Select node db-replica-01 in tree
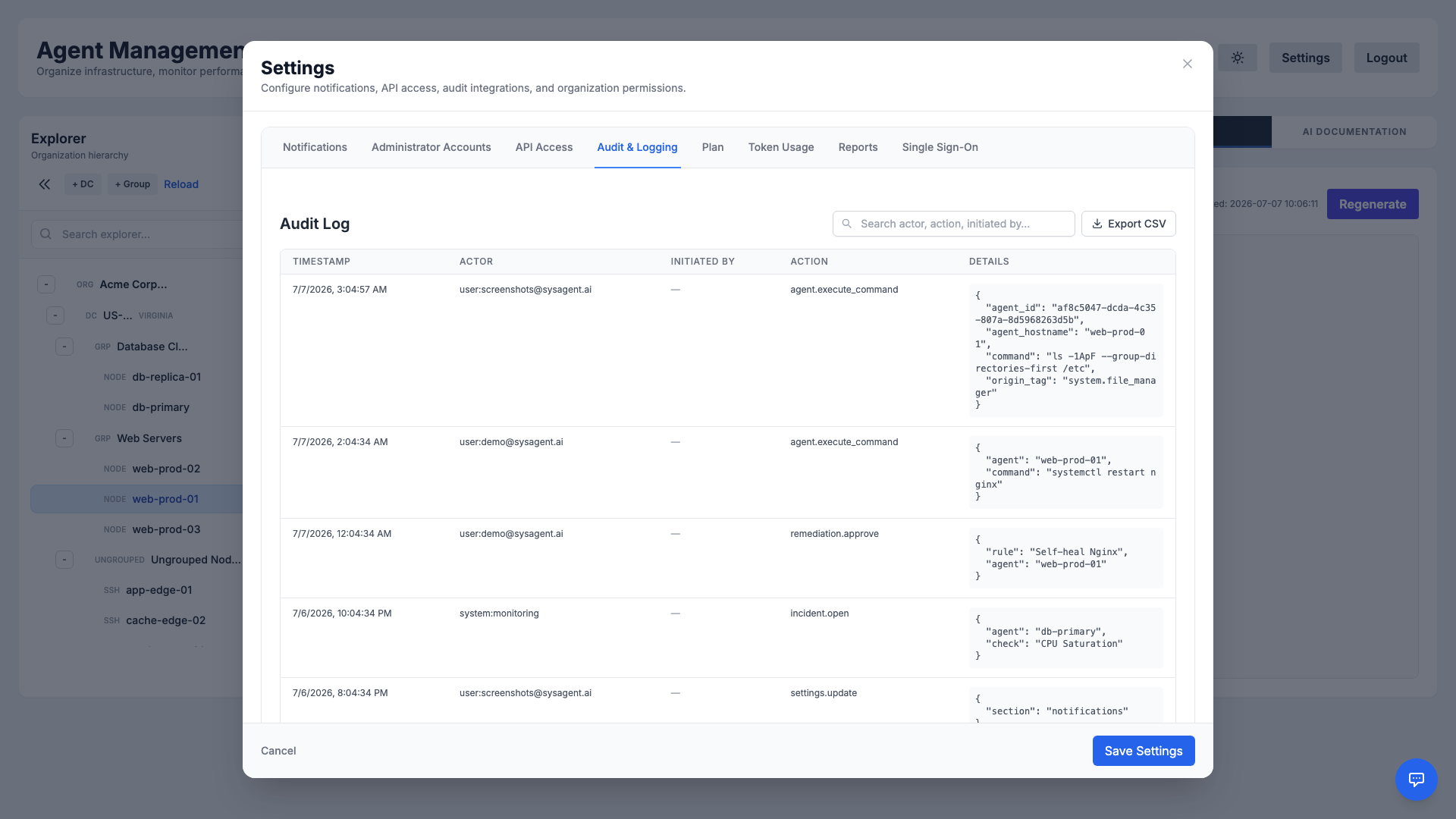The height and width of the screenshot is (819, 1456). (x=166, y=377)
